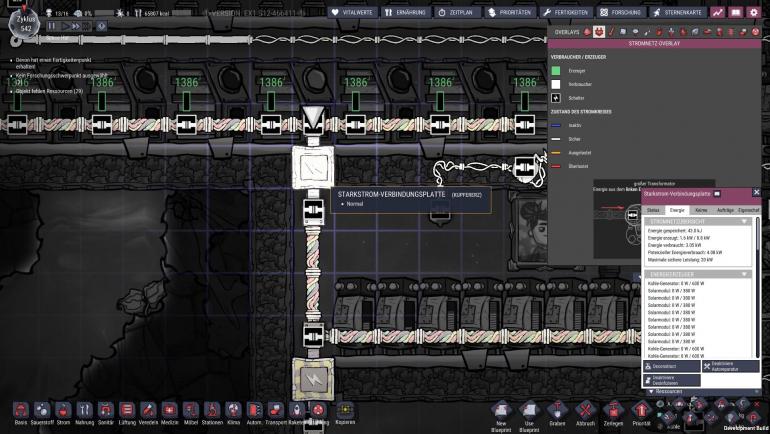Click the Deconstruct button
Screen dimensions: 770x434
click(x=672, y=366)
